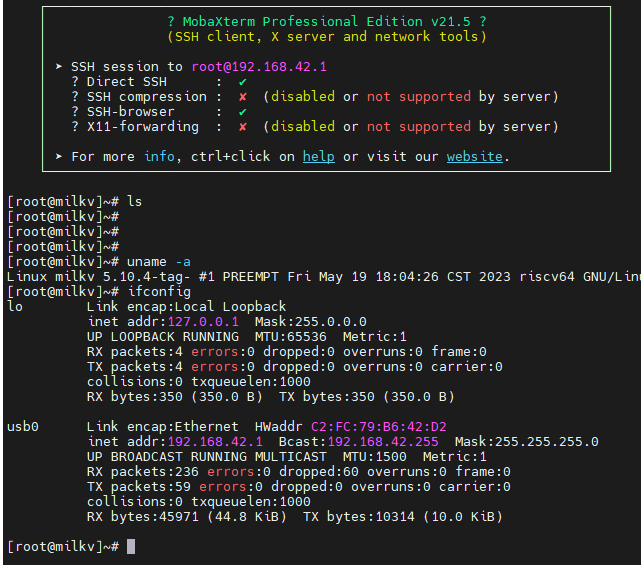The height and width of the screenshot is (565, 641).
Task: Click the root@192.168.42.1 session address
Action: (259, 67)
